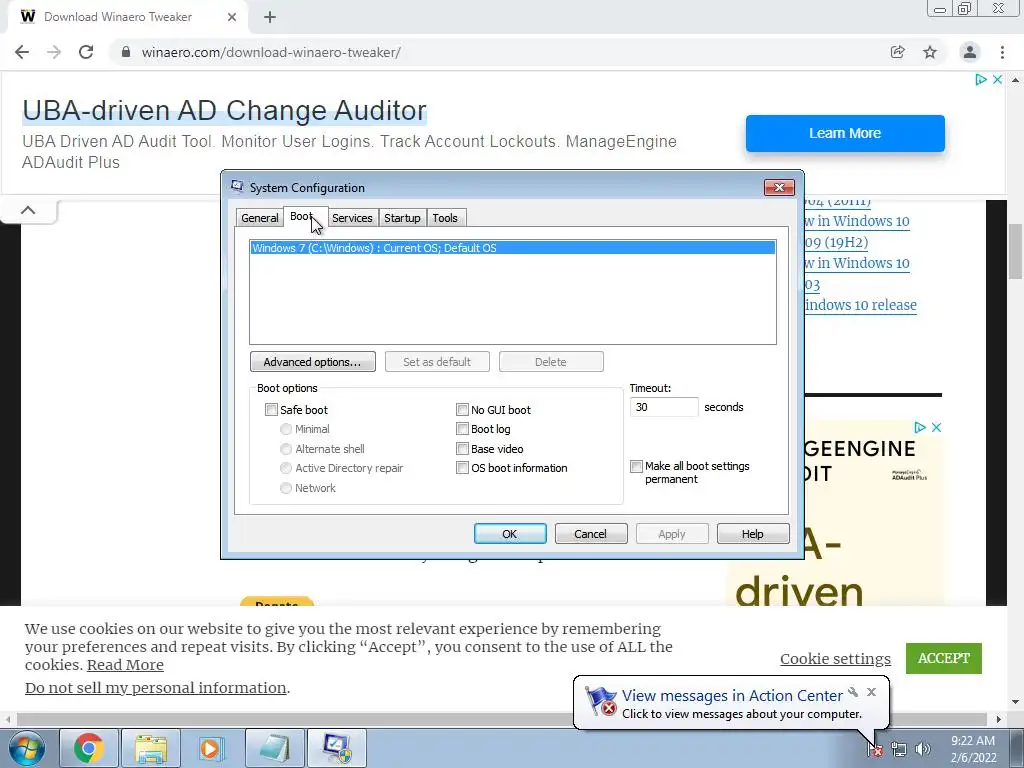Viewport: 1024px width, 768px height.
Task: Reload the Winaero page
Action: tap(86, 52)
